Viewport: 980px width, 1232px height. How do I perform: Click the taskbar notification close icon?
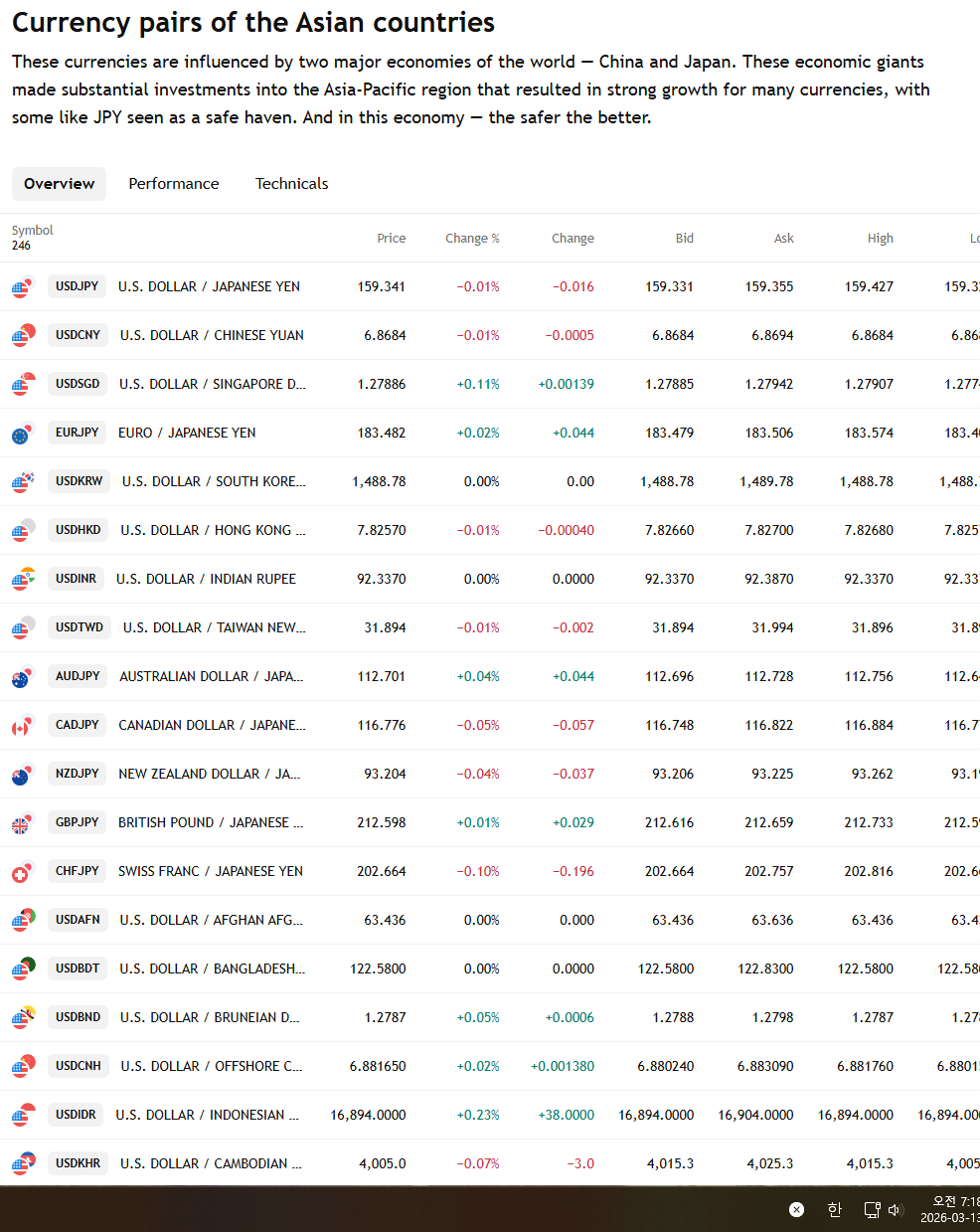[x=796, y=1209]
